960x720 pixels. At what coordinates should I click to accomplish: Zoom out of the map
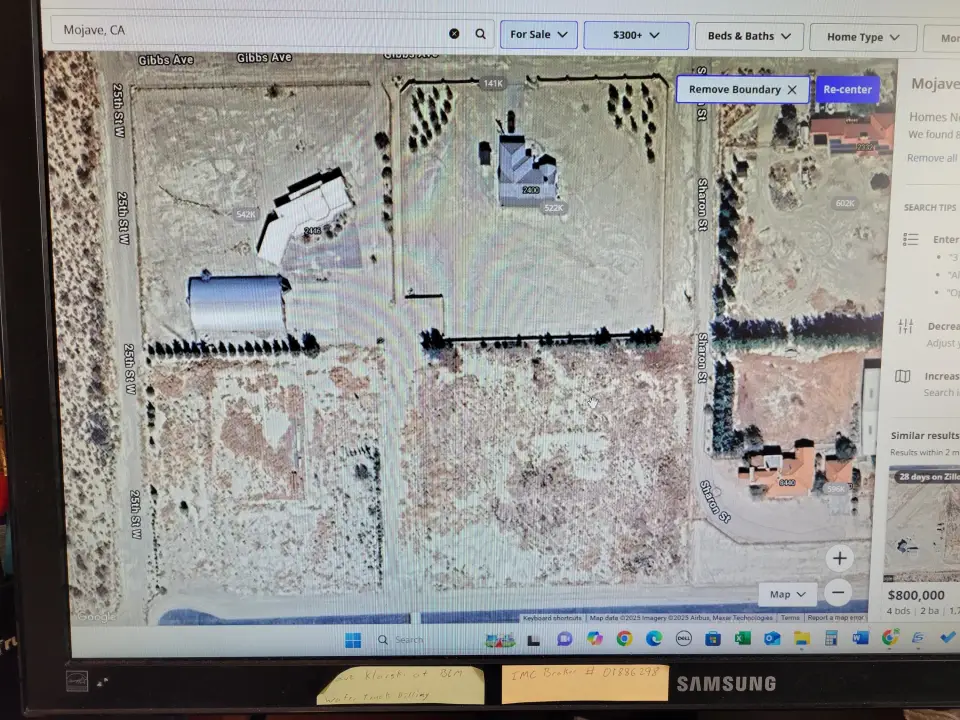[x=839, y=592]
